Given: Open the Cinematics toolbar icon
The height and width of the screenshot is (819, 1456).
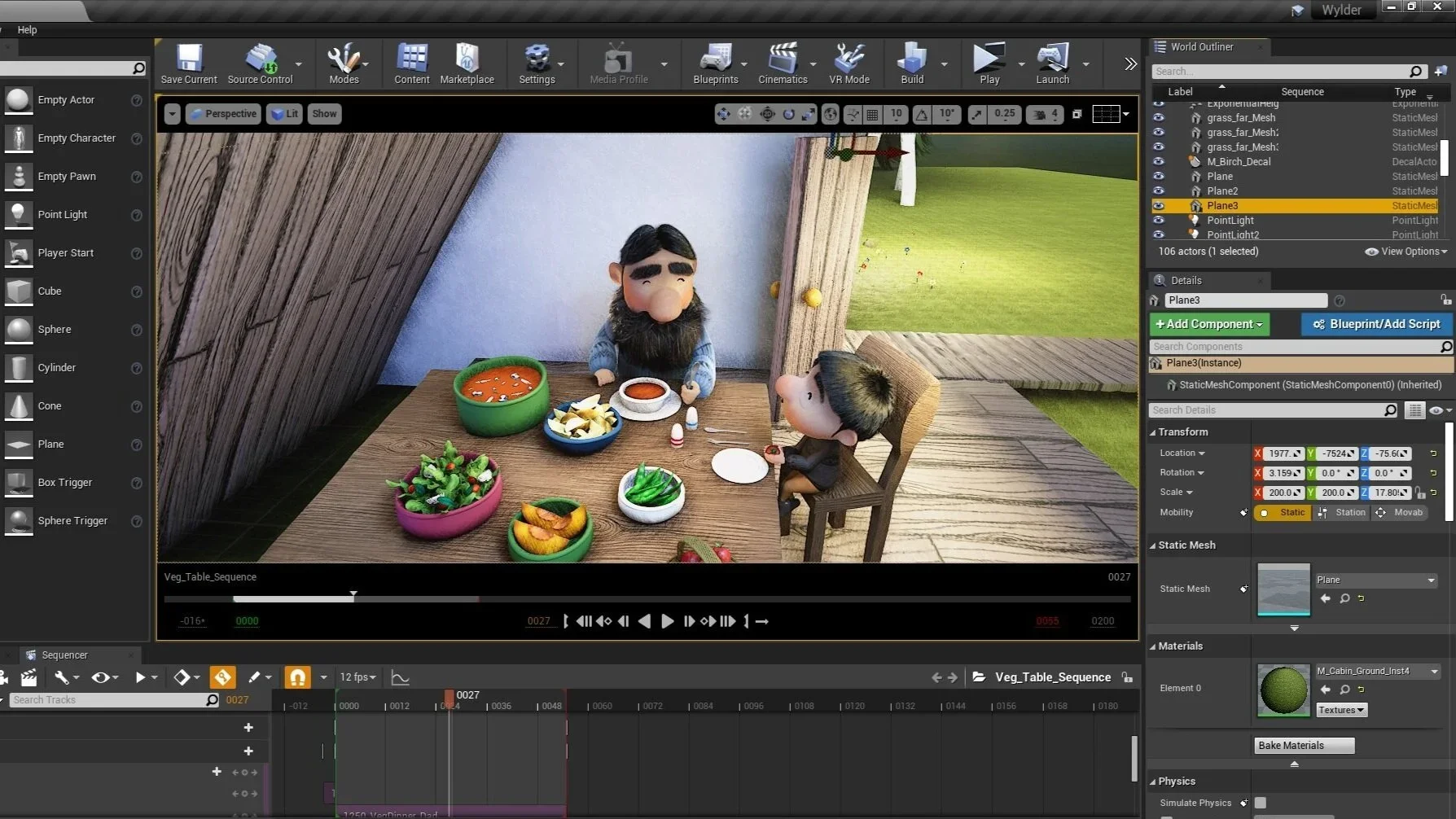Looking at the screenshot, I should [x=783, y=64].
